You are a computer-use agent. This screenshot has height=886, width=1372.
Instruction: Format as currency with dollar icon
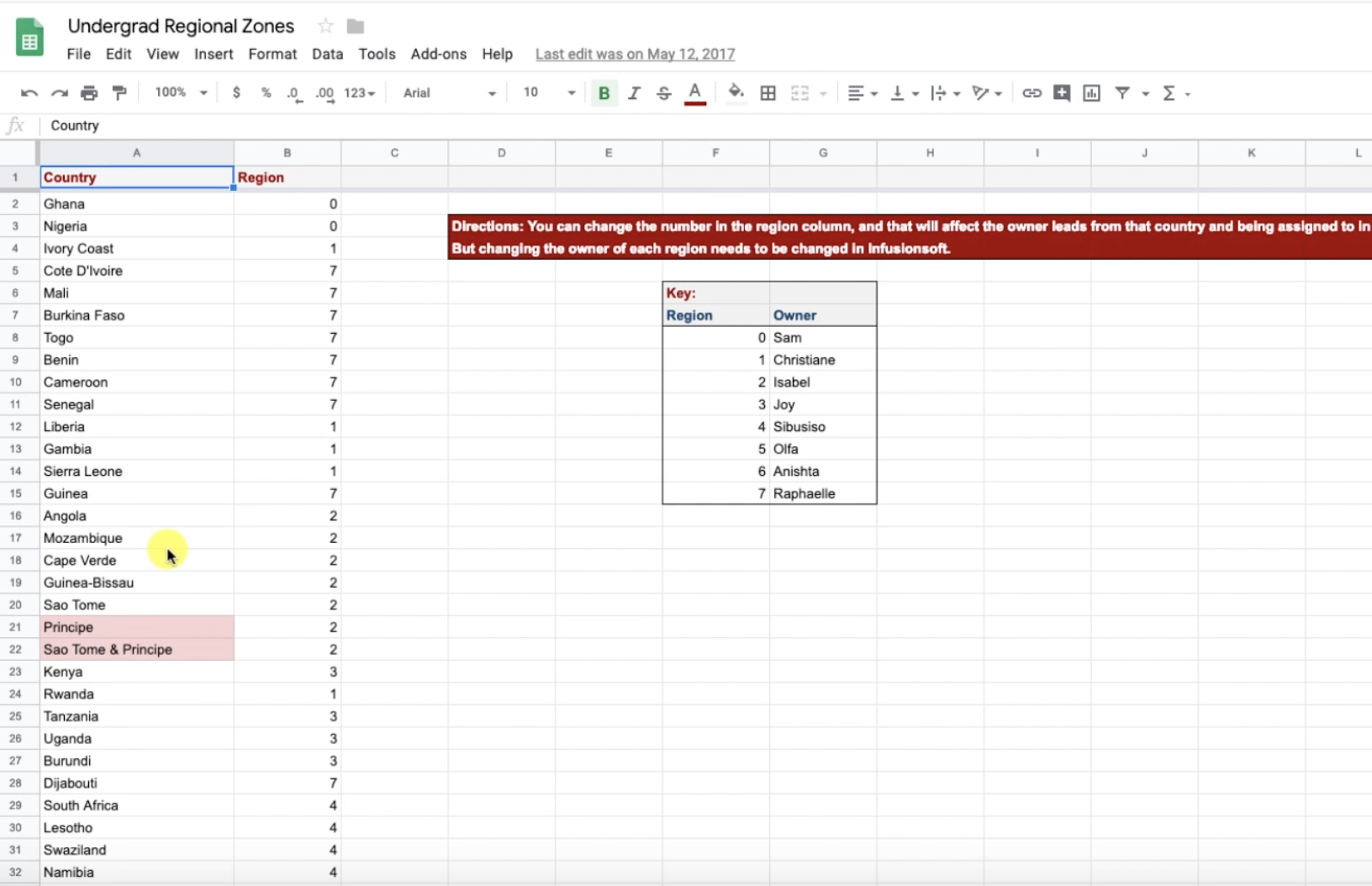[236, 93]
